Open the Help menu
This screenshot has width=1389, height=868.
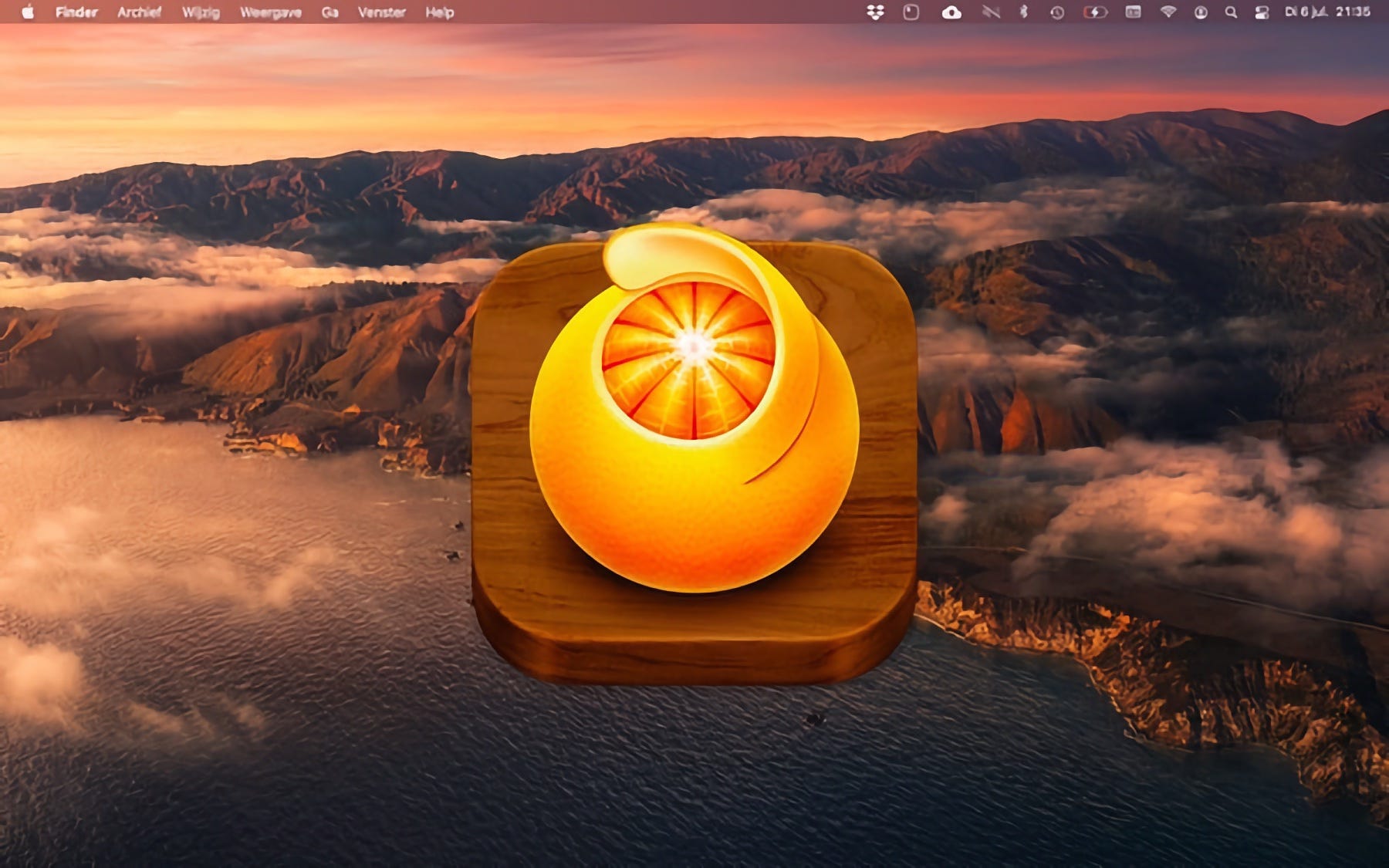tap(439, 12)
